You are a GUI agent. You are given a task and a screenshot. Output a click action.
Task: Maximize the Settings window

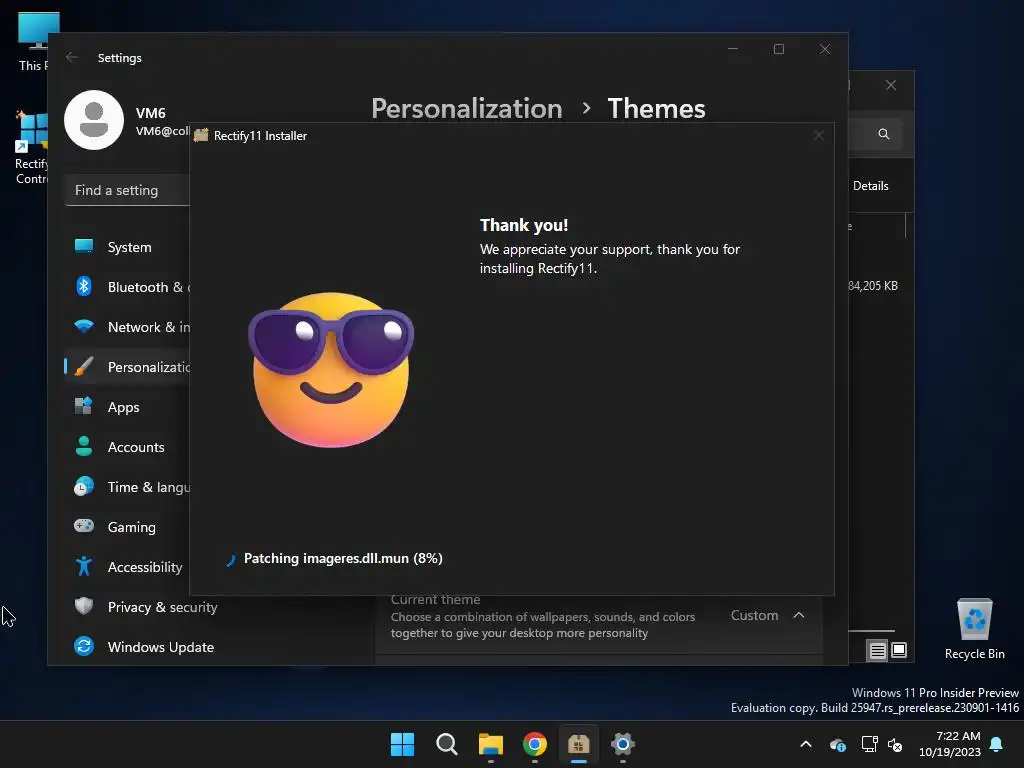pyautogui.click(x=778, y=49)
